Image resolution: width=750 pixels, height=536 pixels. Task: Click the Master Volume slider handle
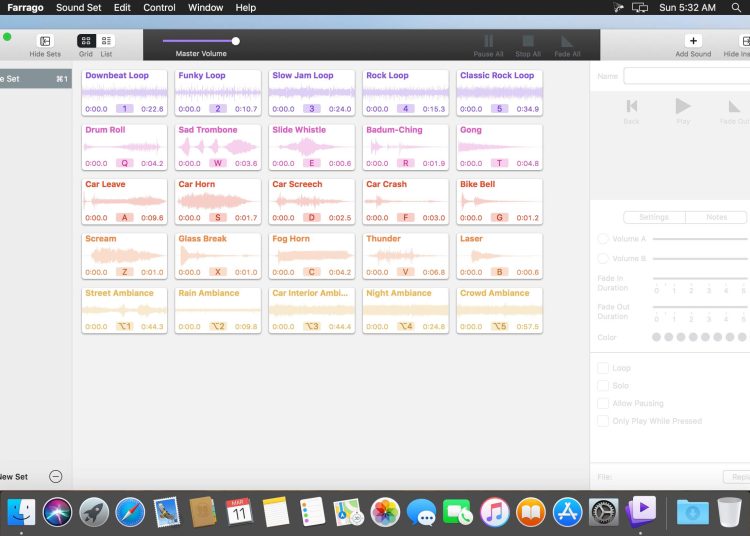click(236, 41)
